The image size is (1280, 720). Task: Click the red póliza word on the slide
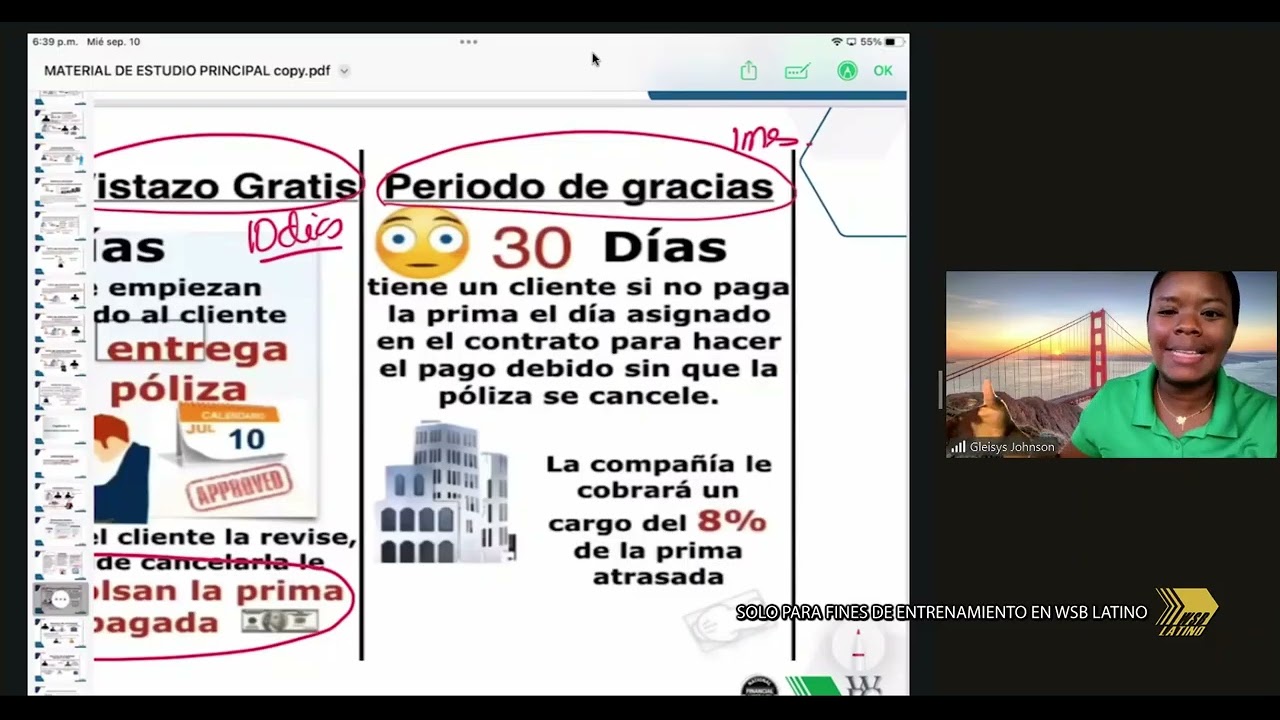(x=178, y=388)
